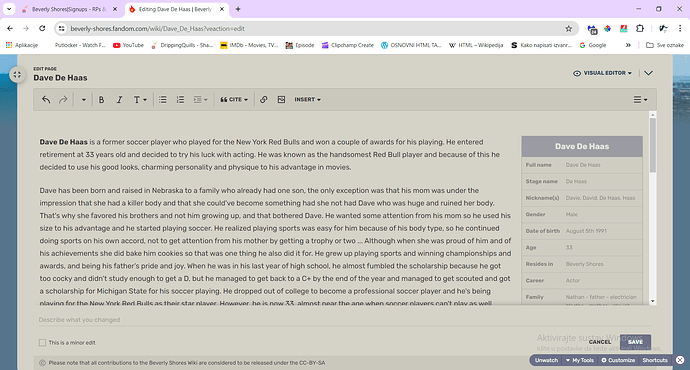Check 'This is a minor edit' box

[42, 342]
